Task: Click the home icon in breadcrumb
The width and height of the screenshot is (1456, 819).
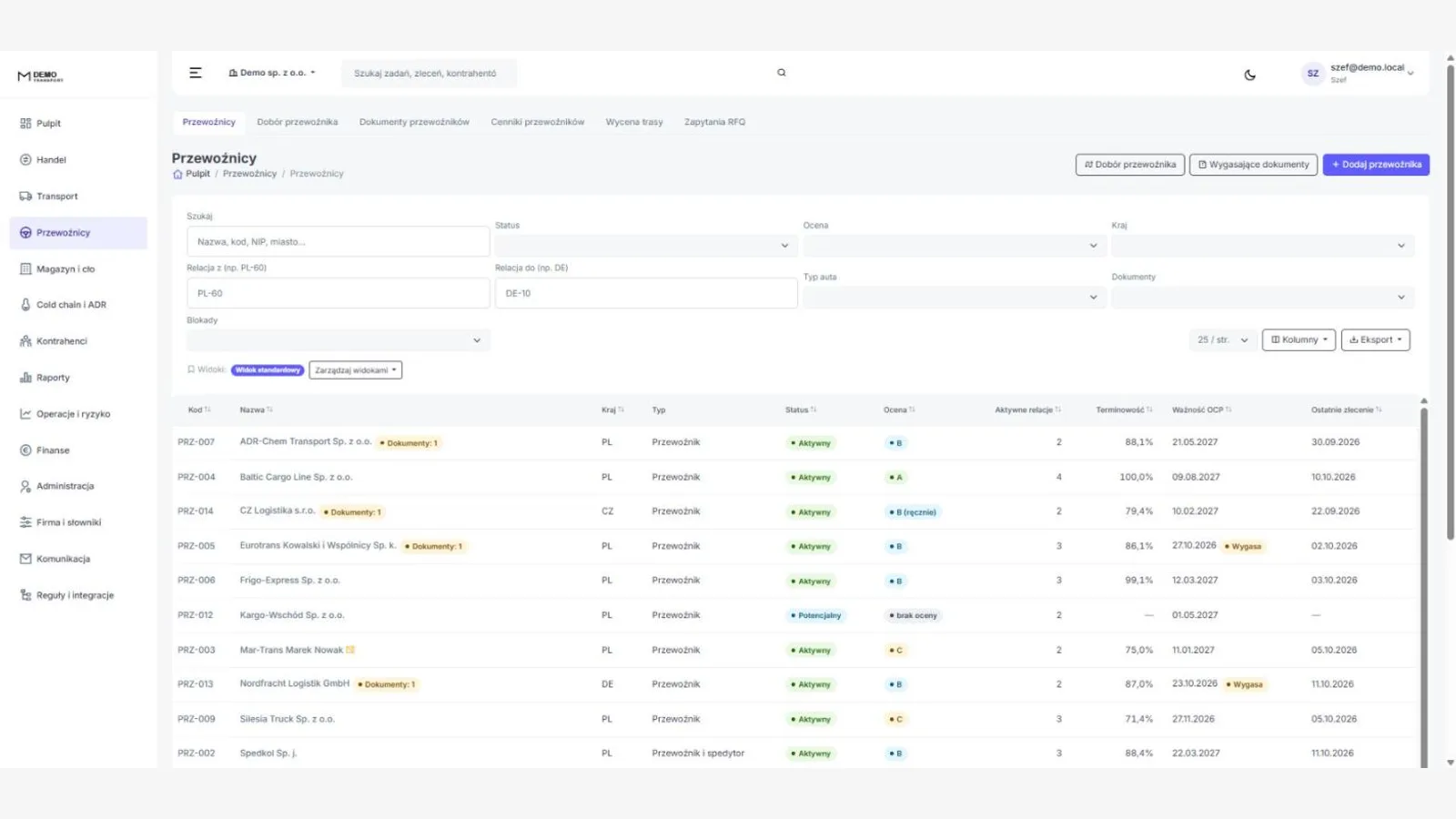Action: pos(177,174)
